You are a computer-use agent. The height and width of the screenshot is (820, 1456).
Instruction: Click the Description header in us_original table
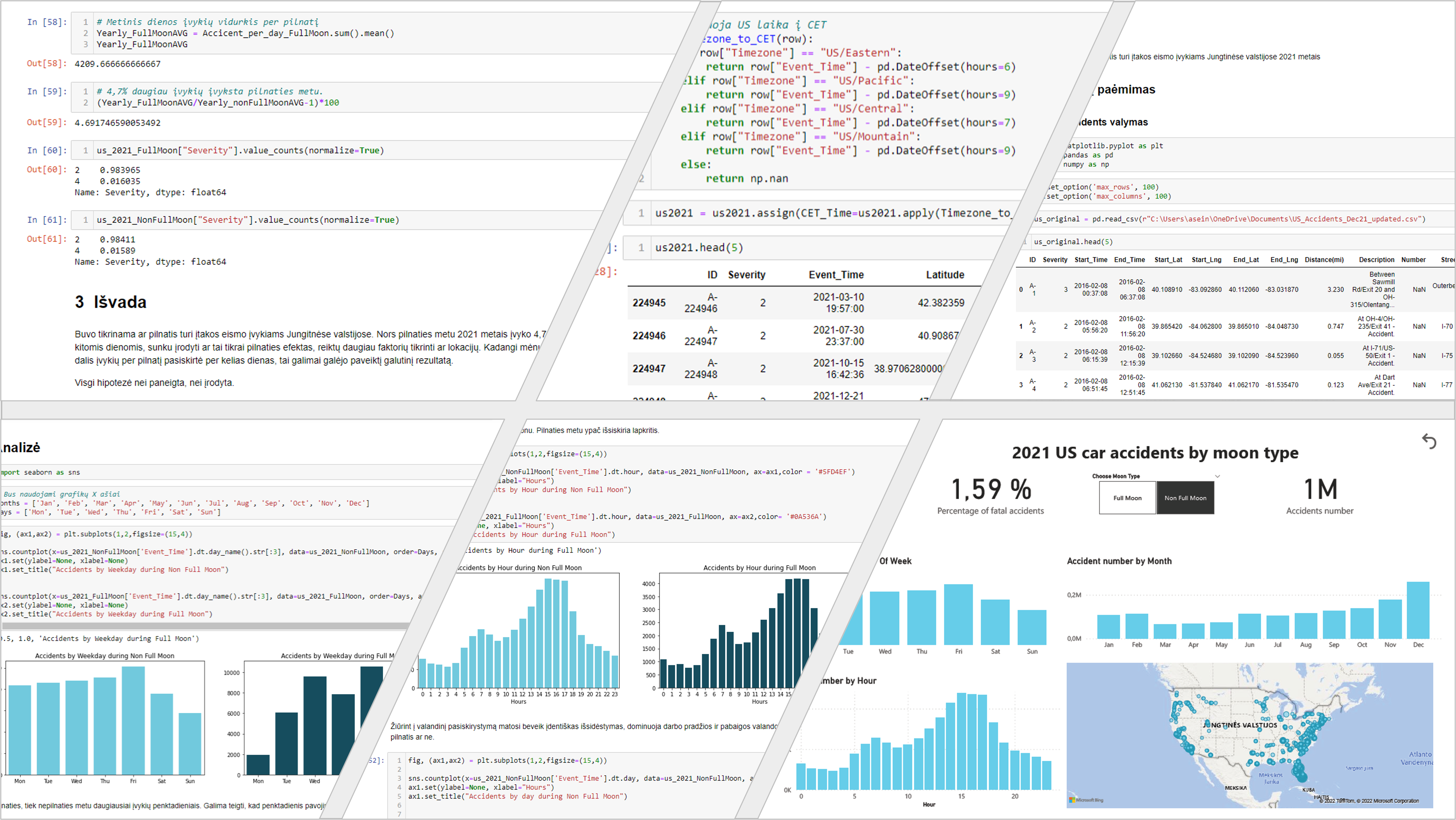pos(1377,260)
